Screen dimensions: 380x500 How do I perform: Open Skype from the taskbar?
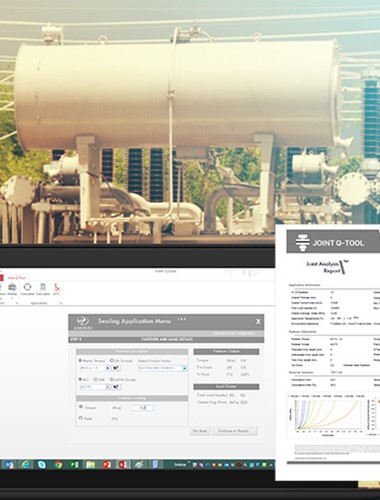point(42,464)
